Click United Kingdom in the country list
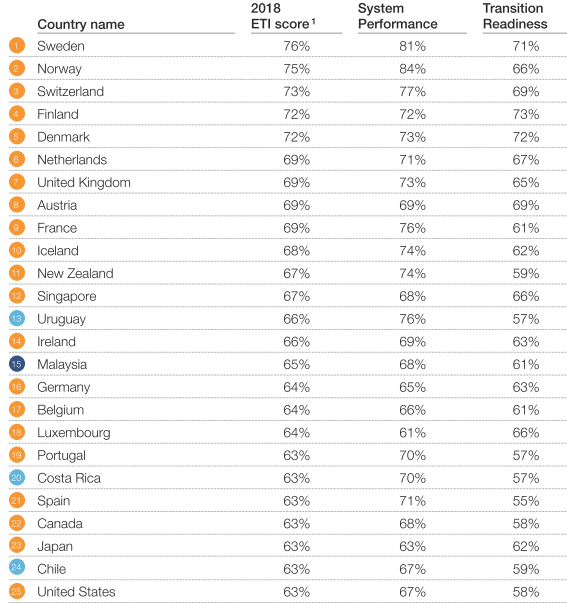Screen dimensions: 567x603 (84, 182)
